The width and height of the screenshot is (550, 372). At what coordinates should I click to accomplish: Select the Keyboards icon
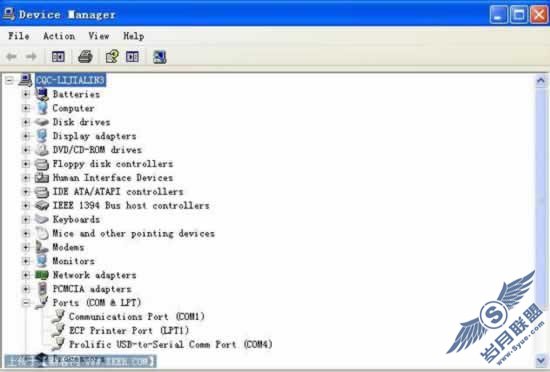[x=42, y=219]
